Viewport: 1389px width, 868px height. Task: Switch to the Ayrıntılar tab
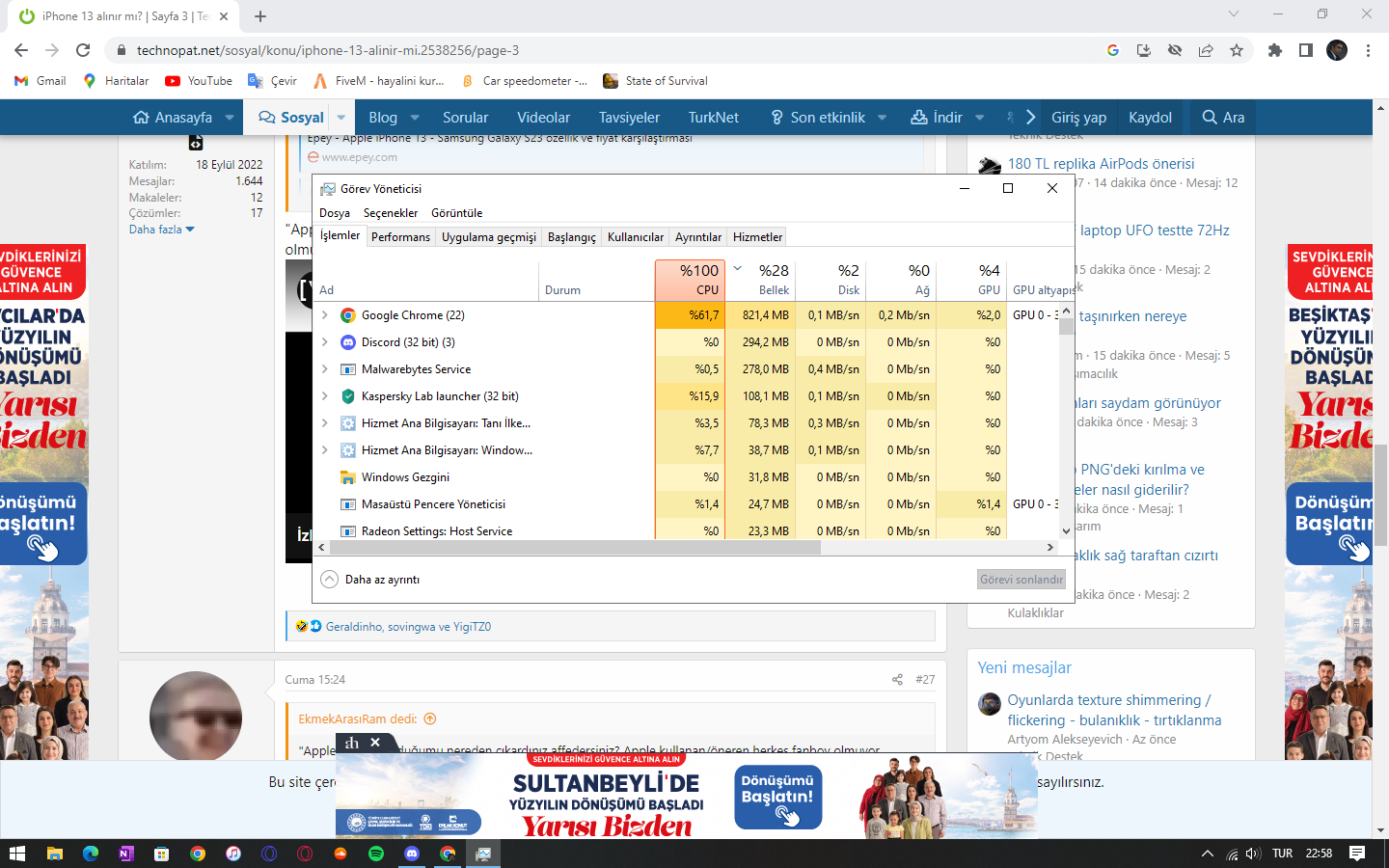(x=698, y=237)
